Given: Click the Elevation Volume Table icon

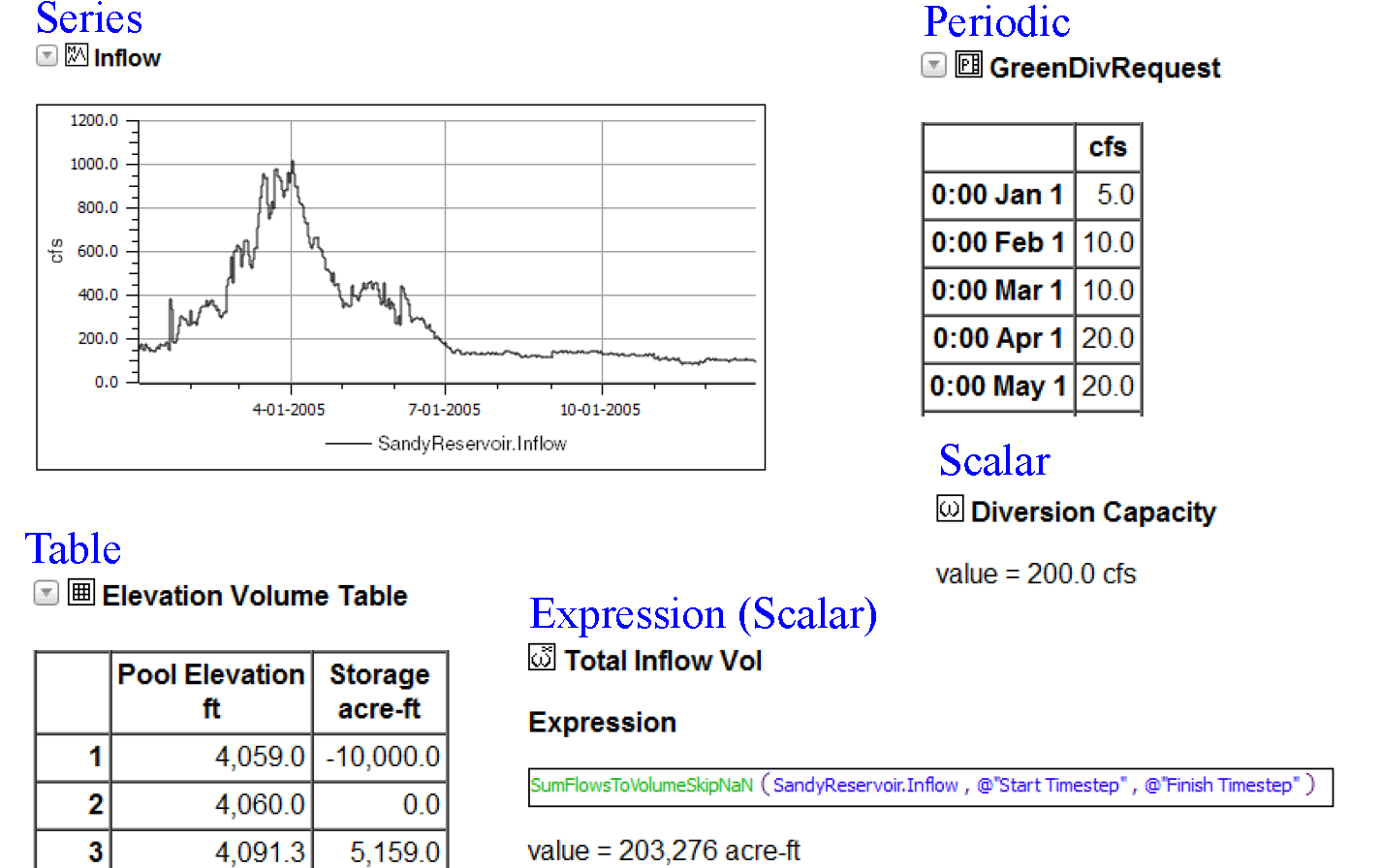Looking at the screenshot, I should 81,592.
